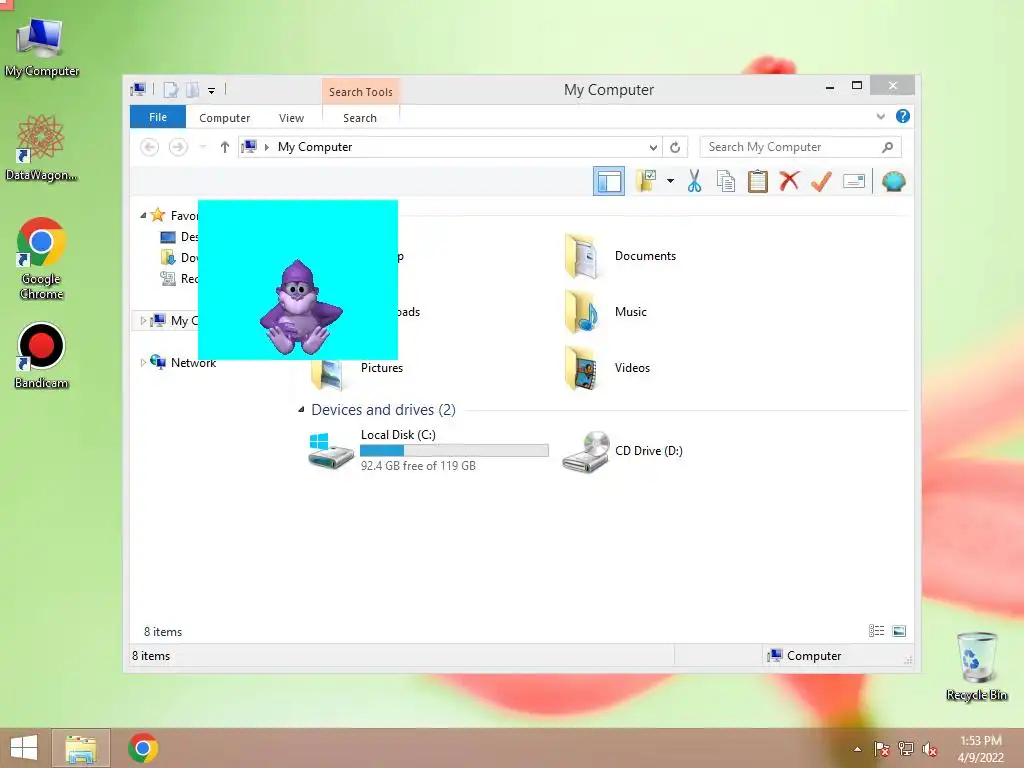
Task: Switch to large icons view layout icon
Action: coord(899,631)
